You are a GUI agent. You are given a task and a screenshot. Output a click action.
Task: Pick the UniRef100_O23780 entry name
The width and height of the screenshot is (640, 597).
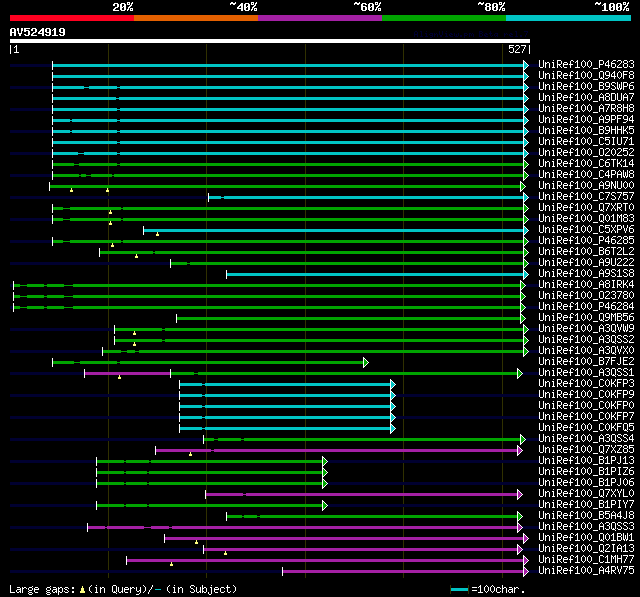[x=586, y=295]
